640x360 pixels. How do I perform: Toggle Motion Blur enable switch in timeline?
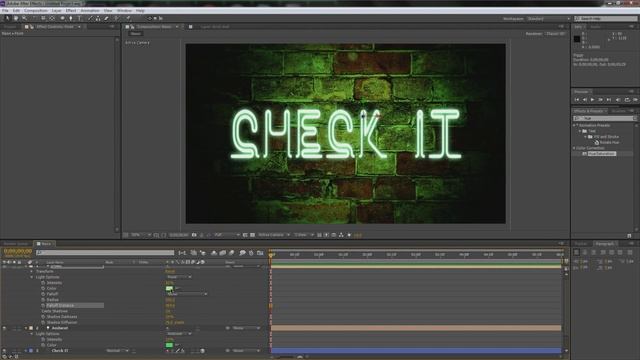click(x=231, y=253)
